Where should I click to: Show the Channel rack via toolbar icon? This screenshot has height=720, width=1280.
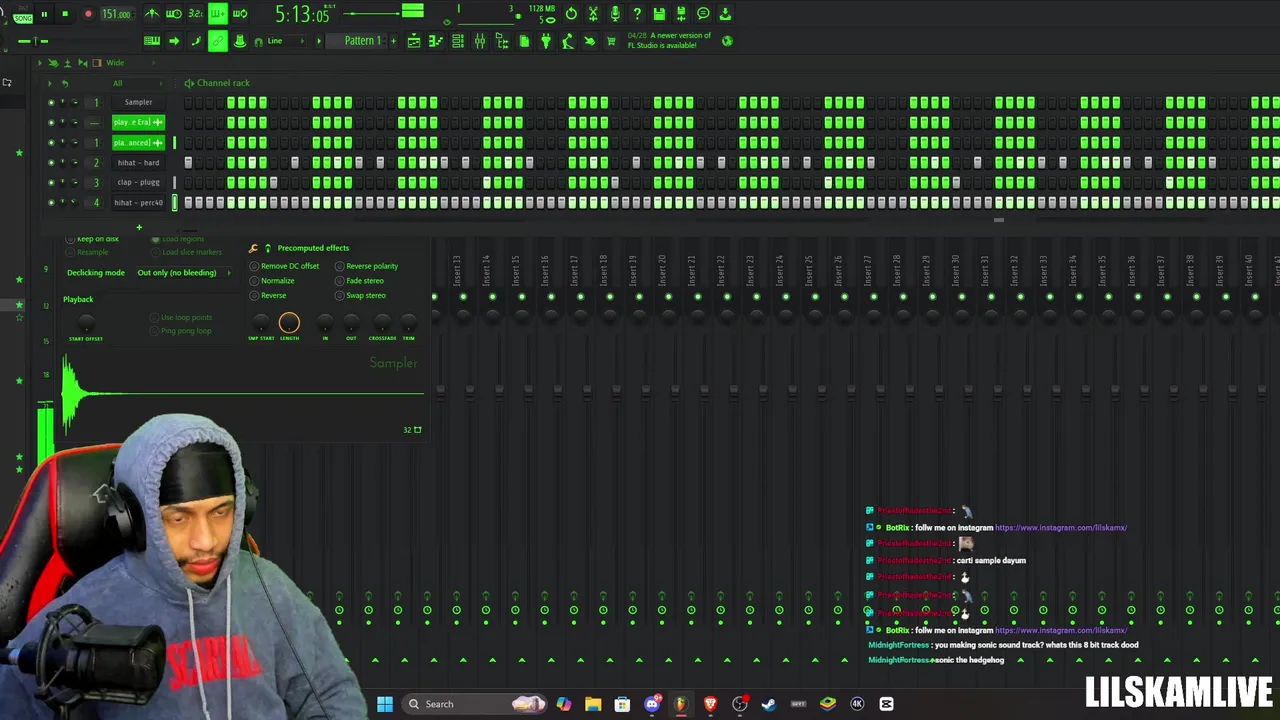[458, 41]
